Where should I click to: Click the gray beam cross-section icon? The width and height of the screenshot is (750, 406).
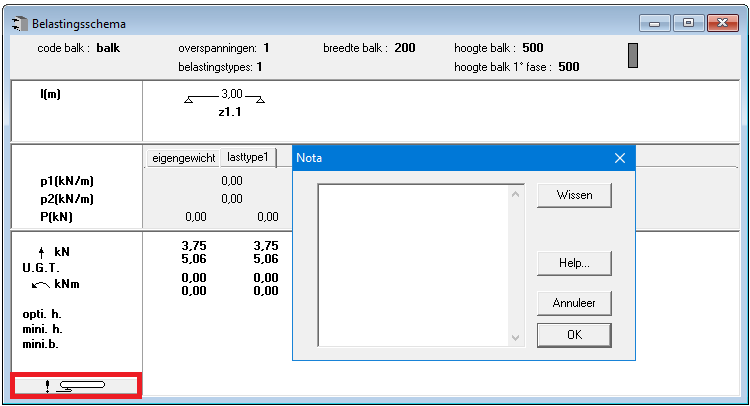tap(633, 55)
